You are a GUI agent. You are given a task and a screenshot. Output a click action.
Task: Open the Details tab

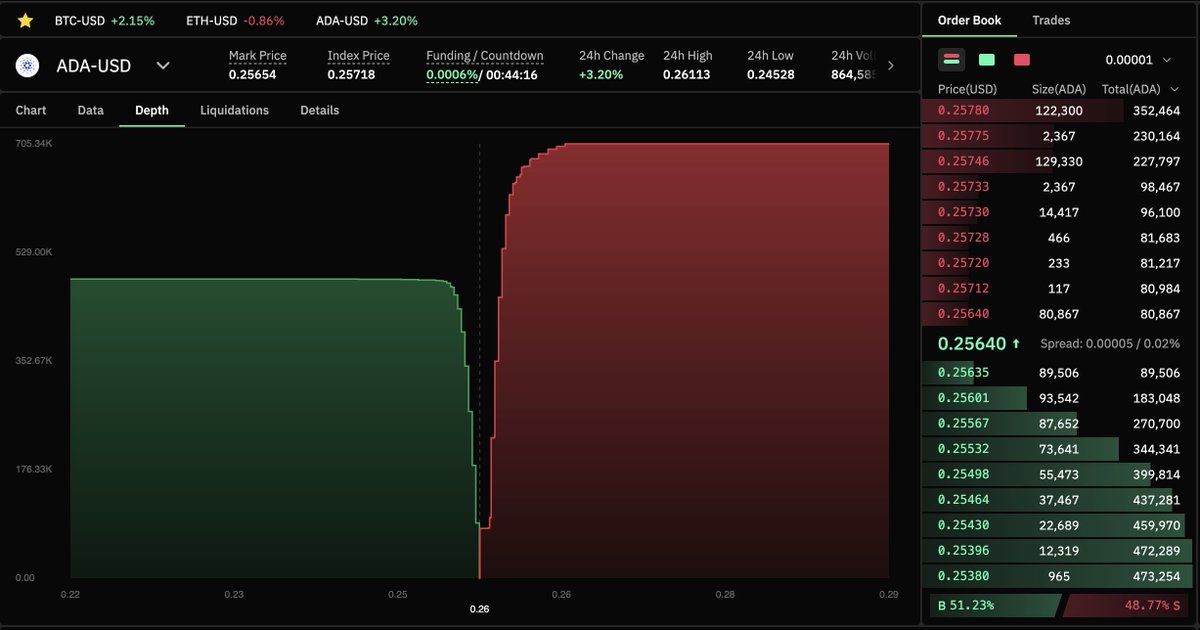[319, 110]
